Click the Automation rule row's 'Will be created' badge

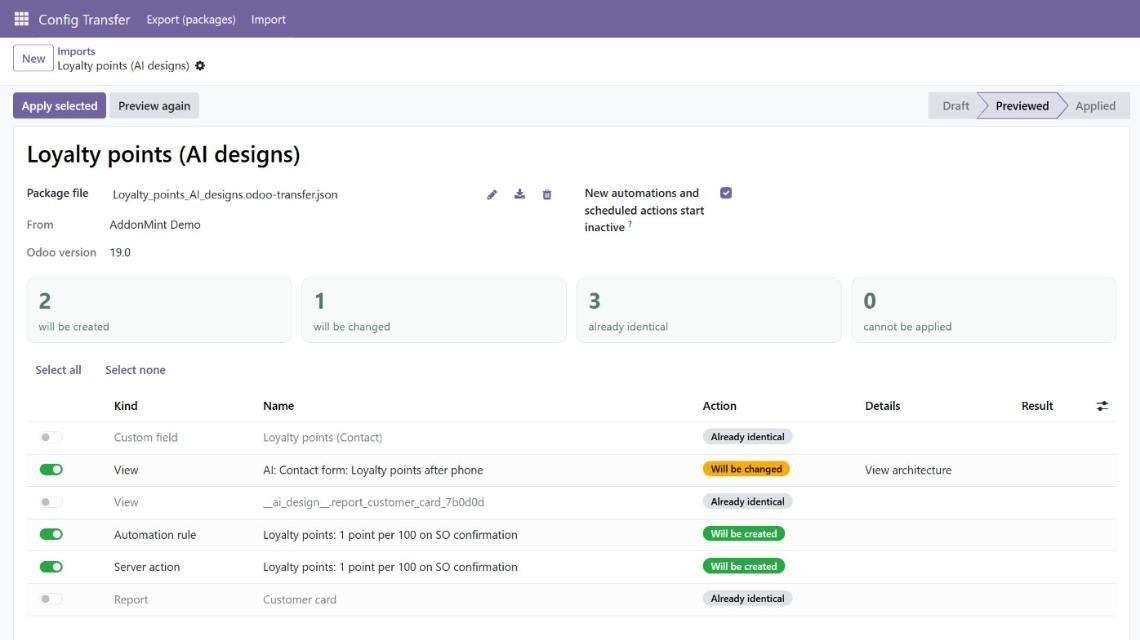[x=744, y=534]
